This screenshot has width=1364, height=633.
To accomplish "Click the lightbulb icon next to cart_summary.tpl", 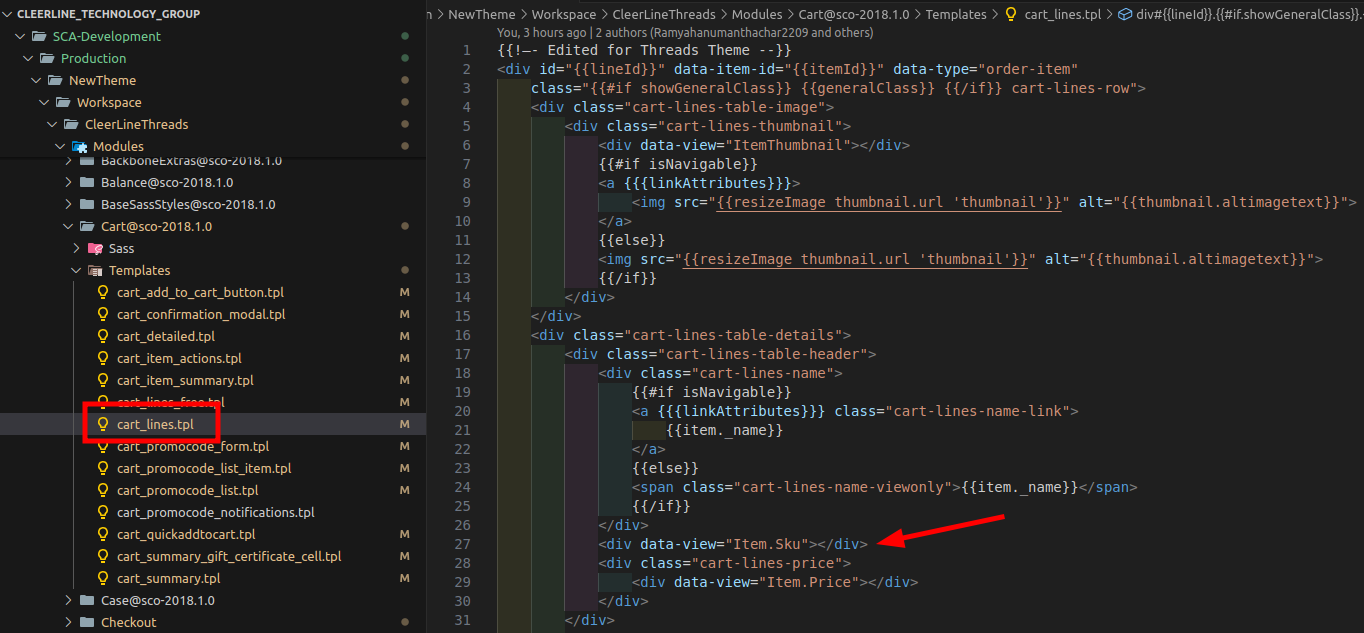I will coord(102,579).
